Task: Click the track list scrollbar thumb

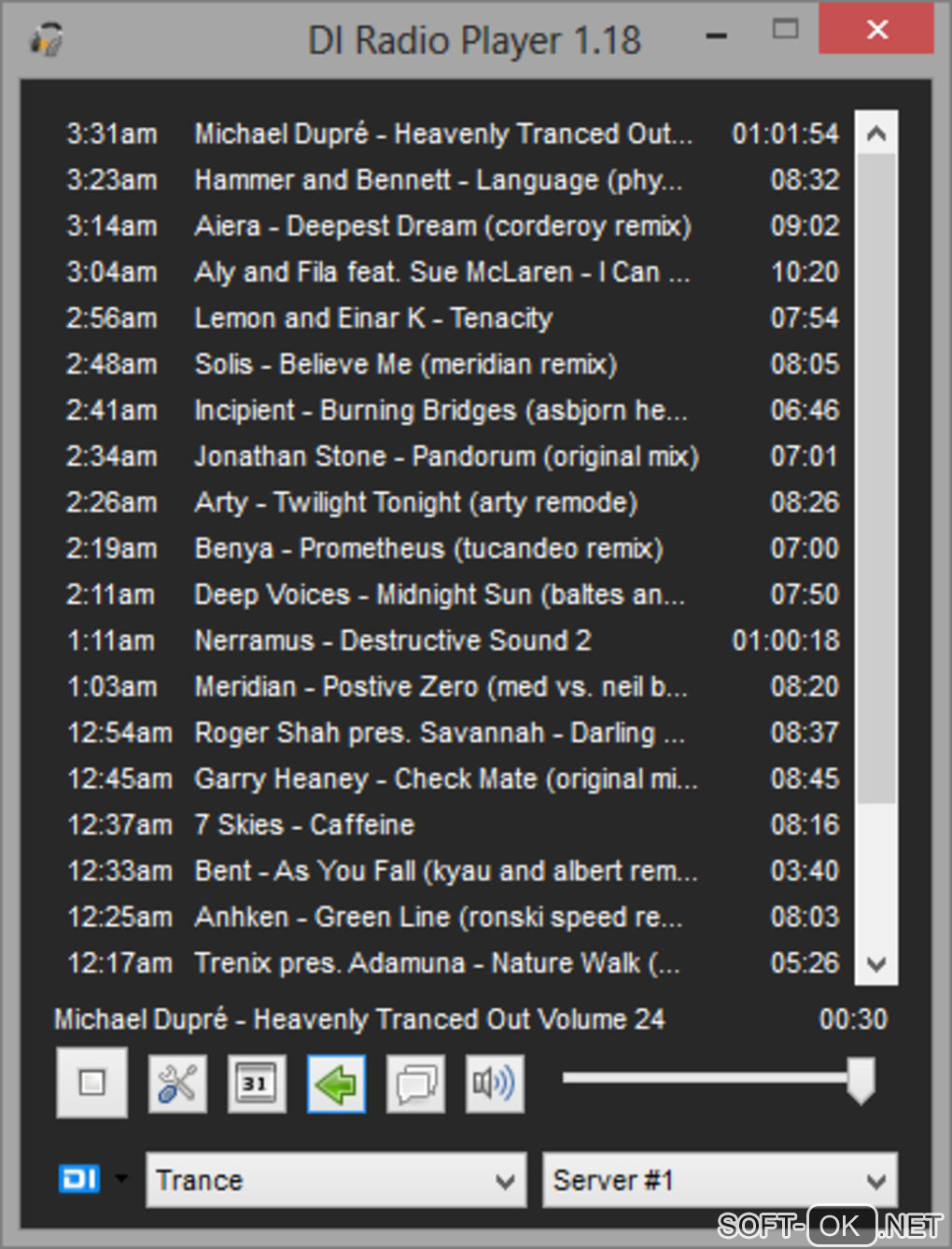Action: (876, 479)
